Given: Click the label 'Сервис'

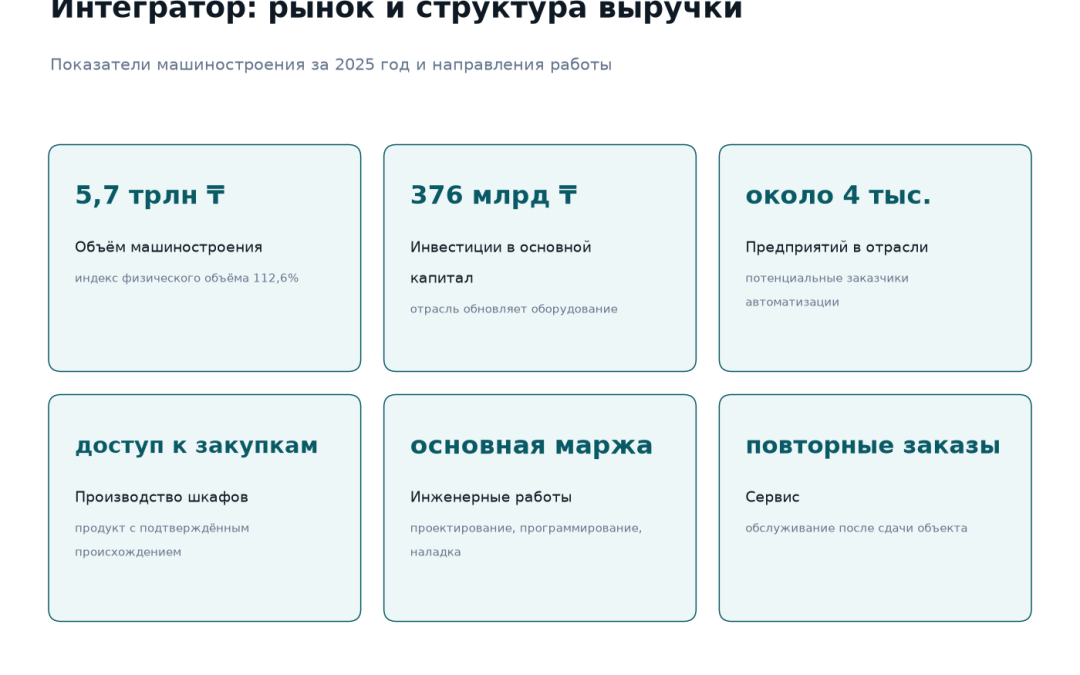Looking at the screenshot, I should click(x=772, y=497).
